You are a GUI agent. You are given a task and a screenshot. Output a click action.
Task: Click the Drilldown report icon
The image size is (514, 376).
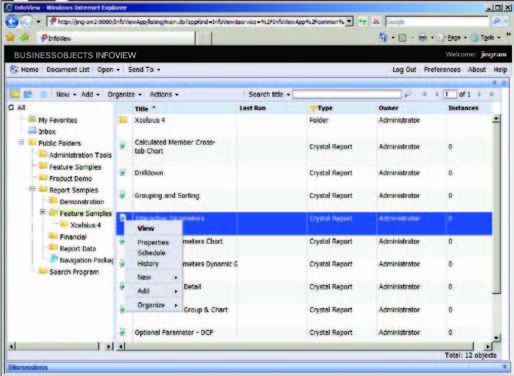point(123,173)
